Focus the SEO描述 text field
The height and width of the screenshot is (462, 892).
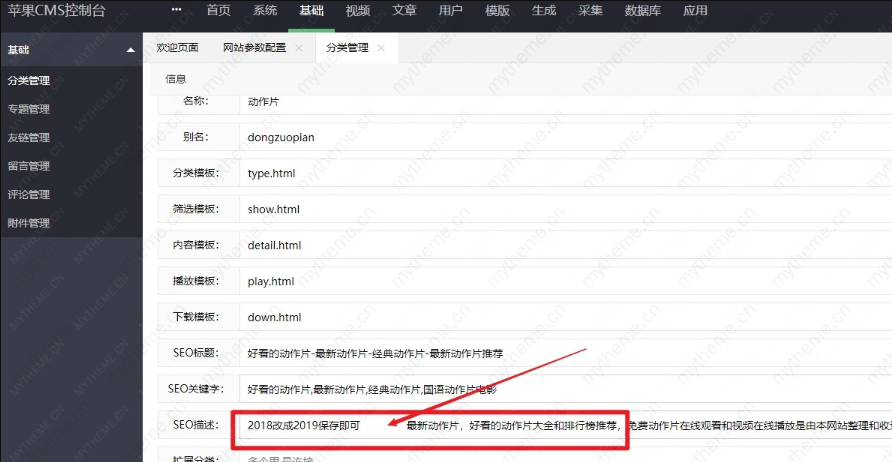[560, 425]
